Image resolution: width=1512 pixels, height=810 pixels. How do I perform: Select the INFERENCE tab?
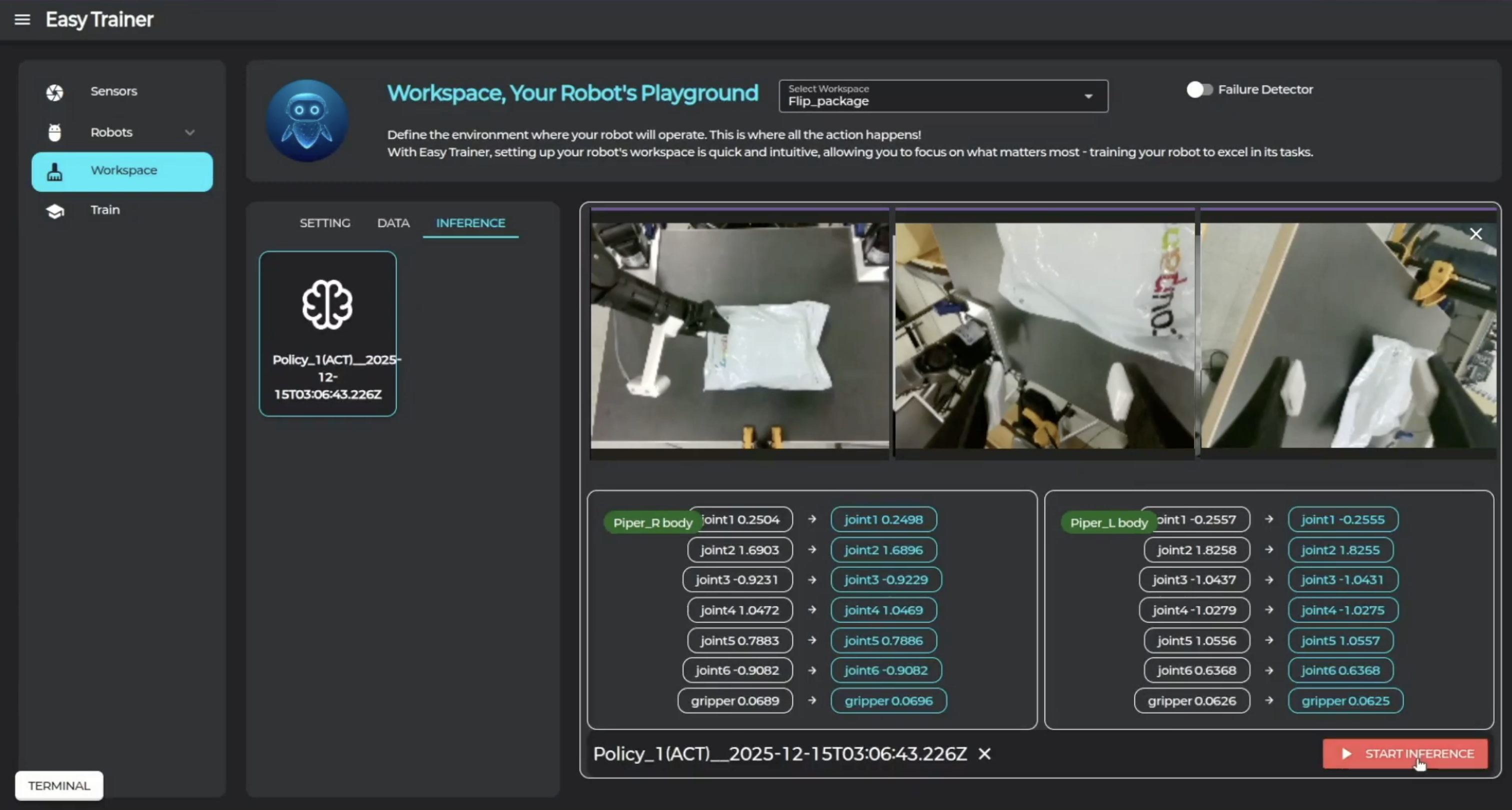click(x=470, y=223)
